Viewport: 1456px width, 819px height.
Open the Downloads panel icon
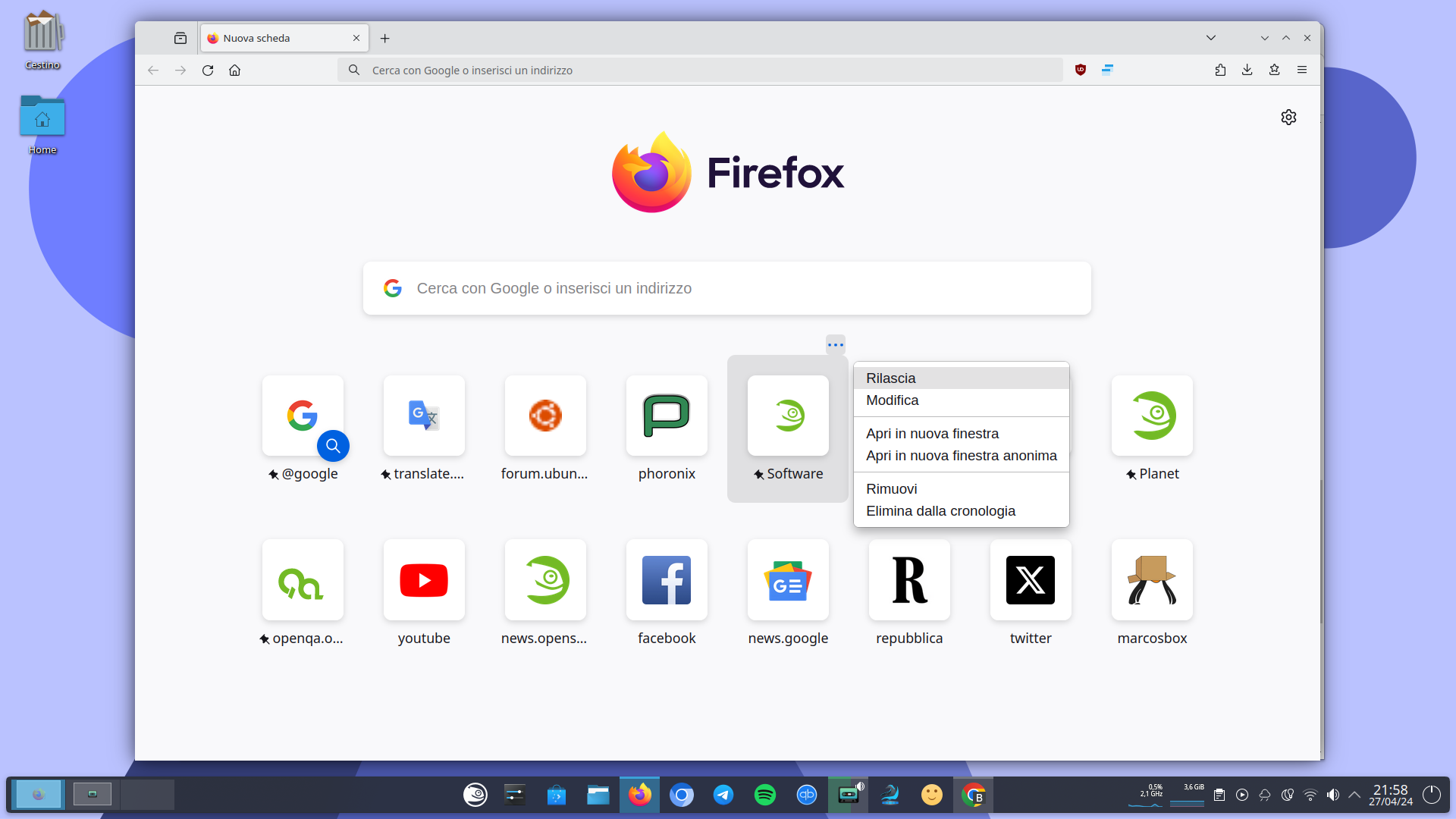[x=1247, y=70]
